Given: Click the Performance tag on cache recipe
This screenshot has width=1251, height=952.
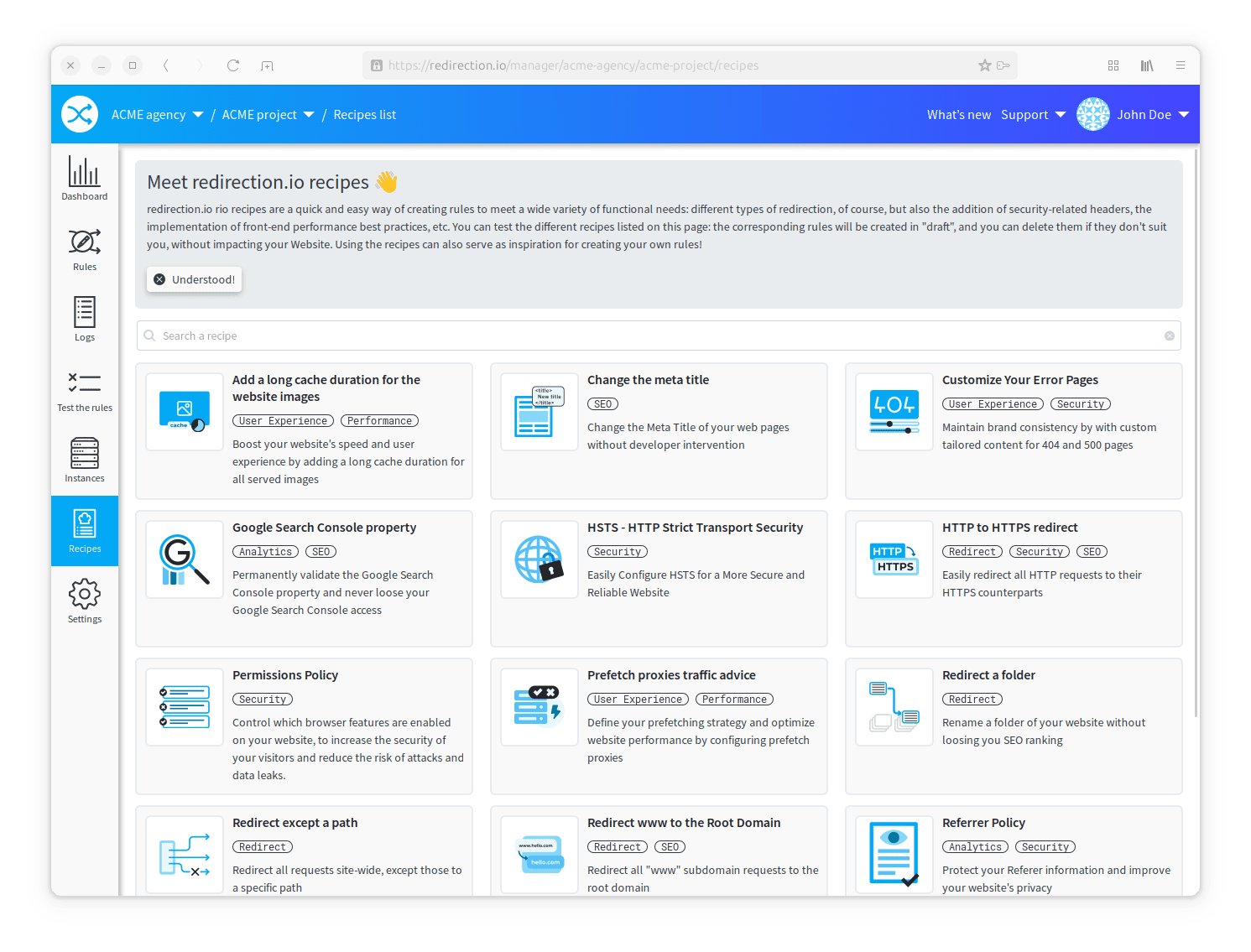Looking at the screenshot, I should click(379, 421).
